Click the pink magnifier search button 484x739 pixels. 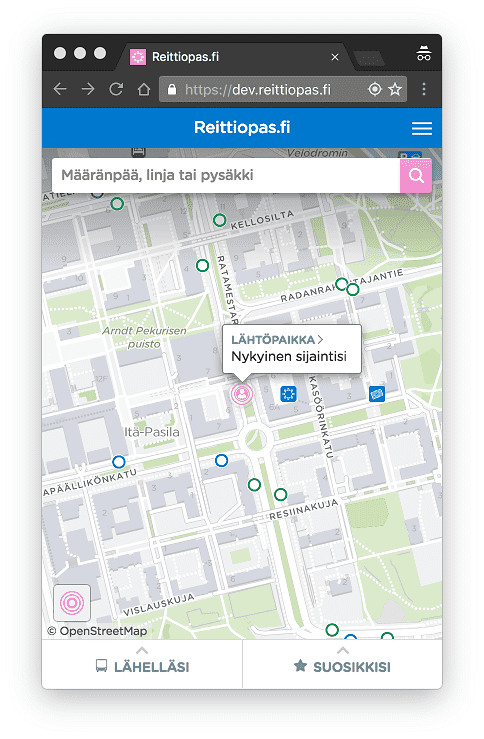pos(416,175)
